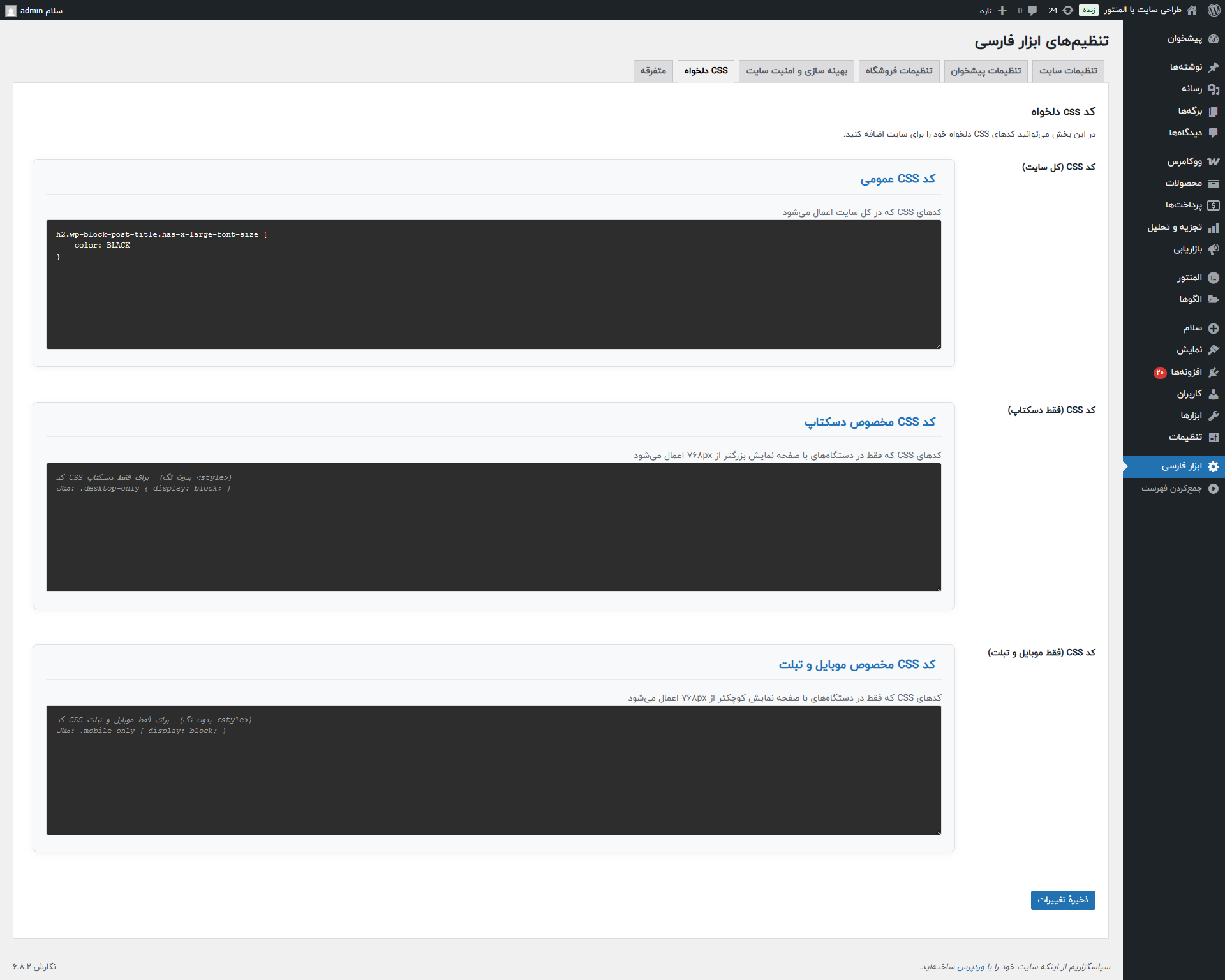Screen dimensions: 1225x980
Task: Open the Elementor sidebar menu icon
Action: 1213,278
